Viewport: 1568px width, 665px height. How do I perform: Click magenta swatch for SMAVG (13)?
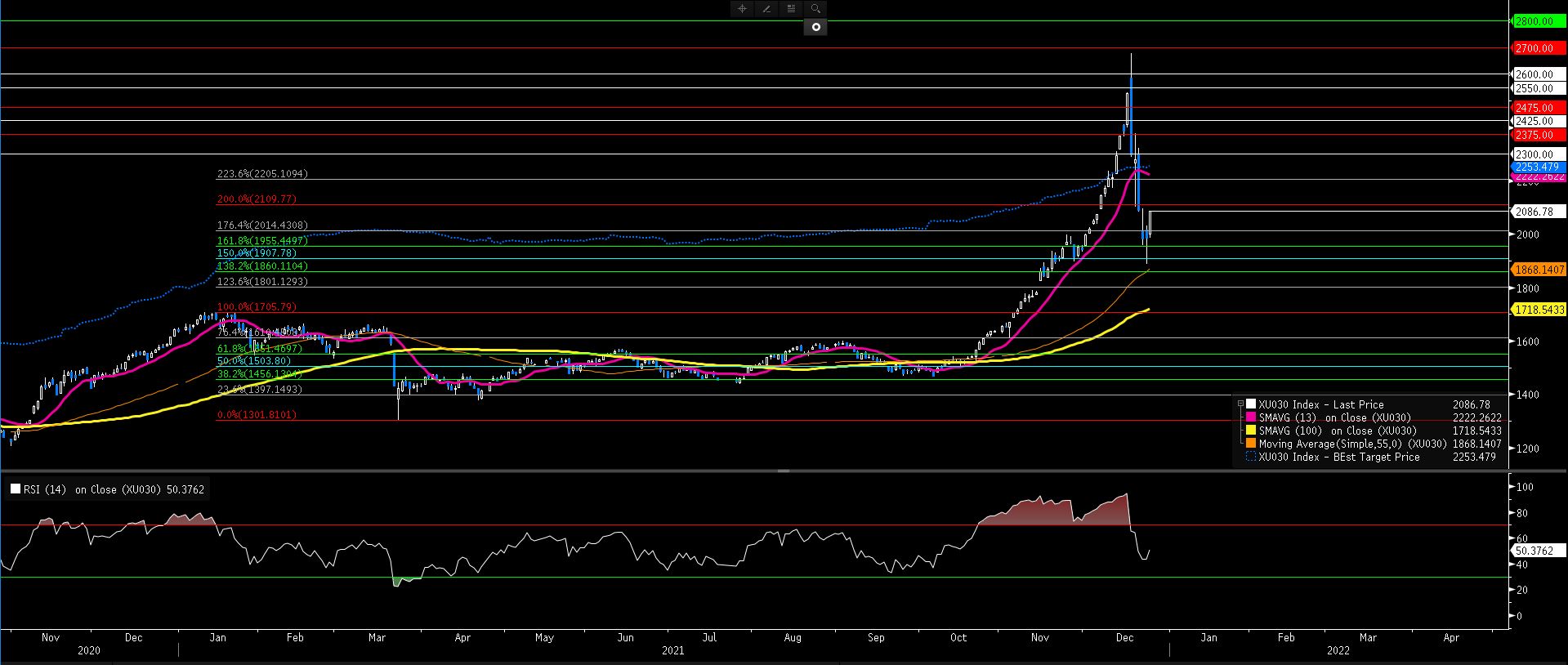[1251, 417]
